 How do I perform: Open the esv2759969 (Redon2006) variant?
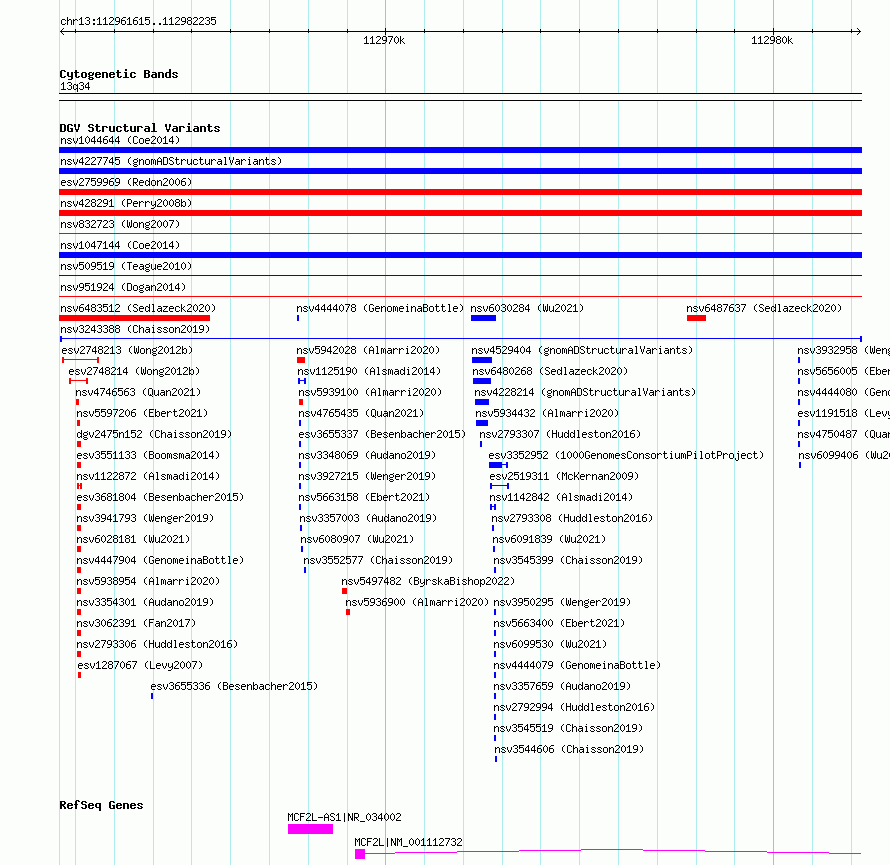(x=126, y=182)
